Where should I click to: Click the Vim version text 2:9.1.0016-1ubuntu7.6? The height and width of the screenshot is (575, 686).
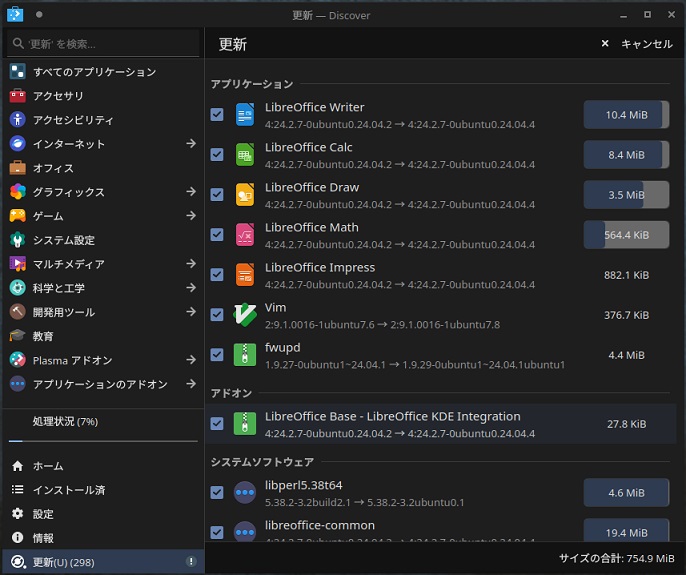[319, 325]
